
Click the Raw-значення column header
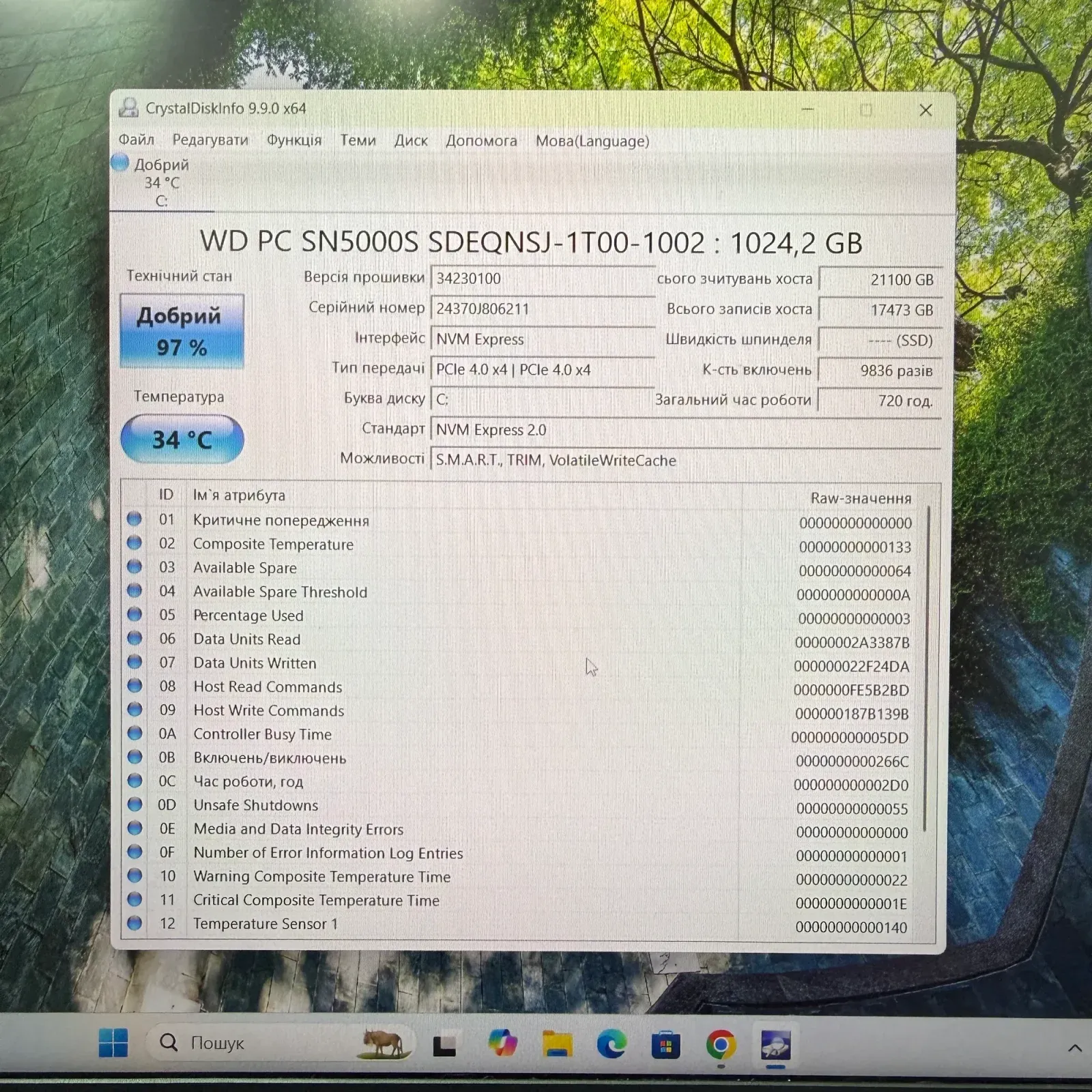pos(861,498)
